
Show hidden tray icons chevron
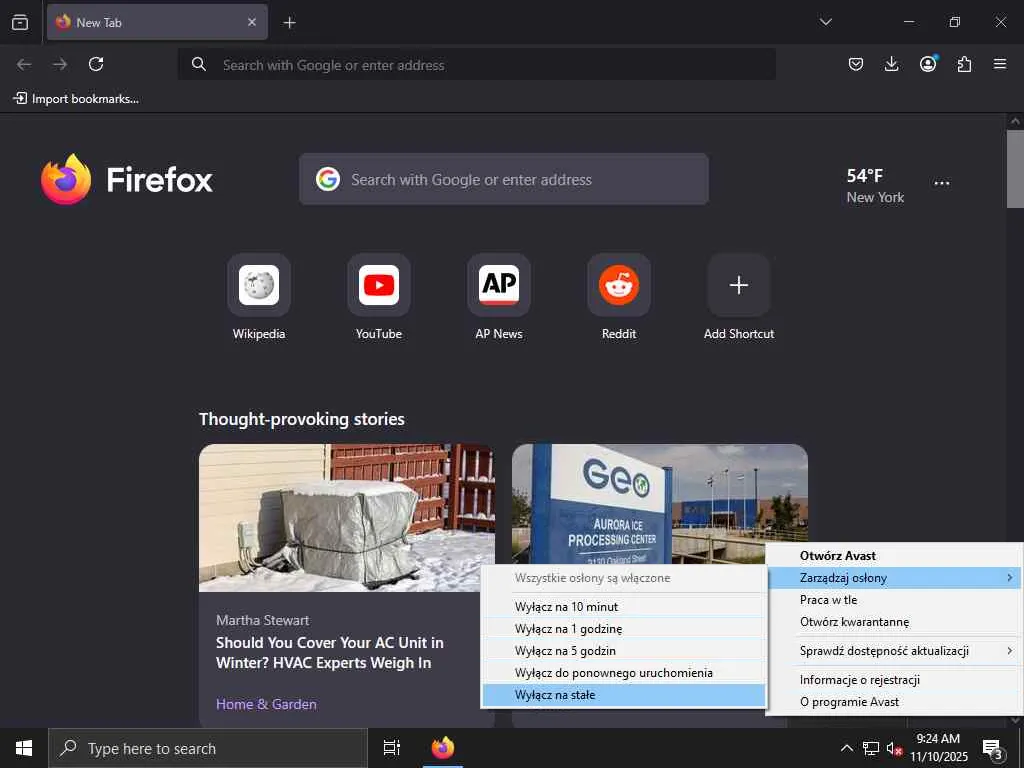[846, 748]
